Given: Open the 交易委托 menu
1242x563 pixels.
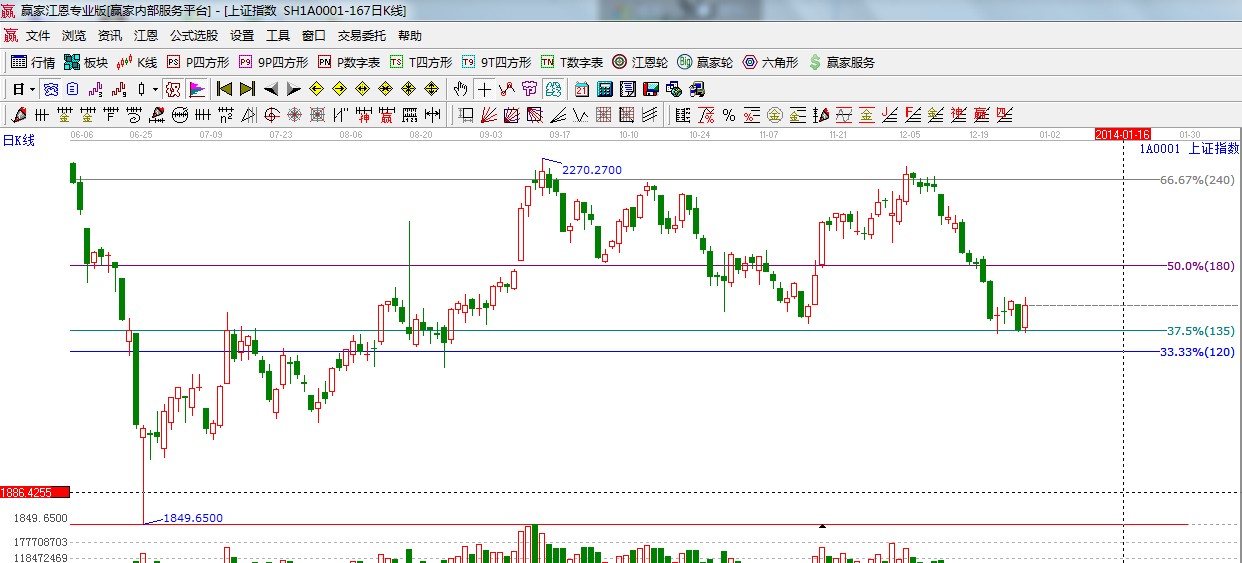Looking at the screenshot, I should (x=361, y=35).
